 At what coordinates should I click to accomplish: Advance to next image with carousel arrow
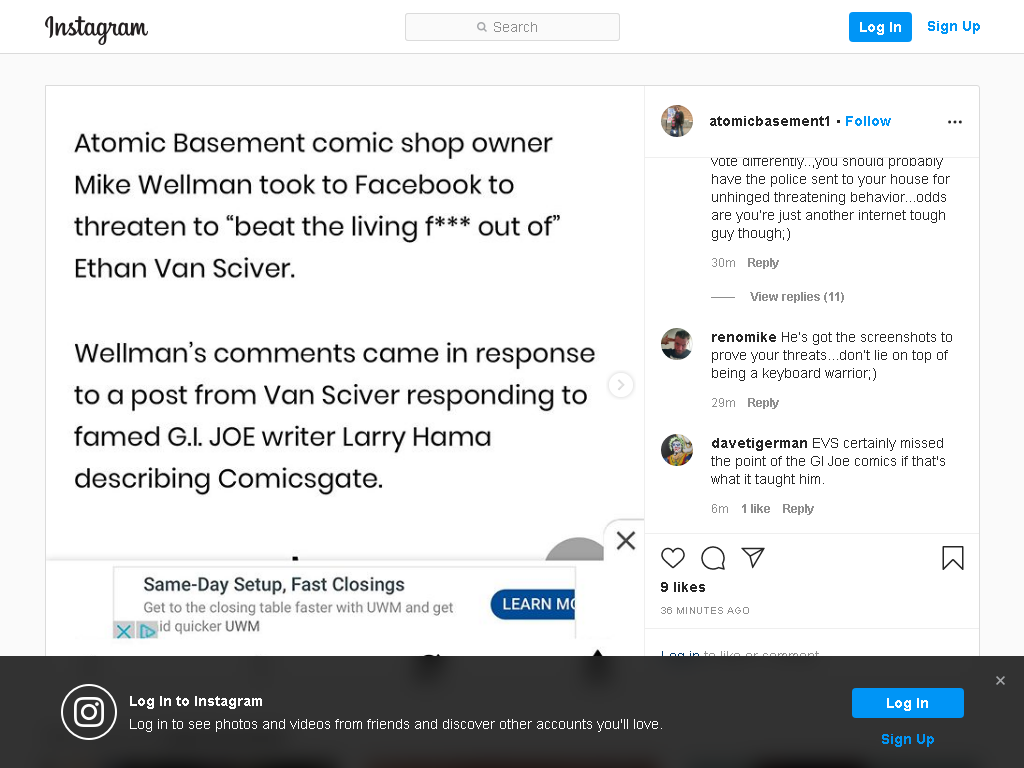620,385
